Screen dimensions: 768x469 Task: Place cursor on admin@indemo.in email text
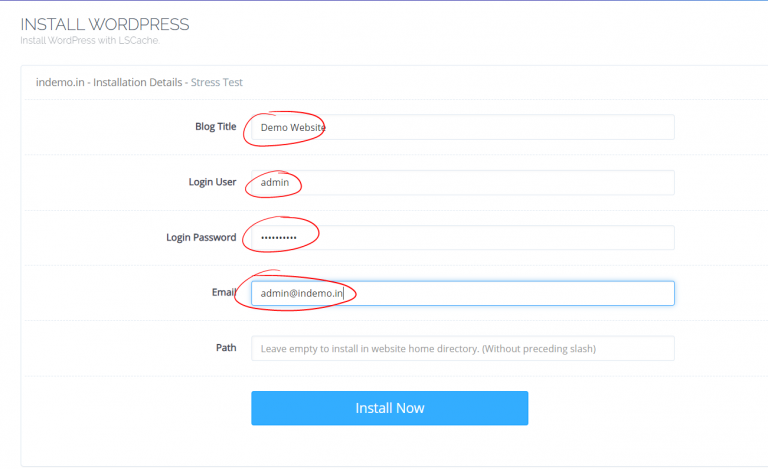(x=302, y=293)
